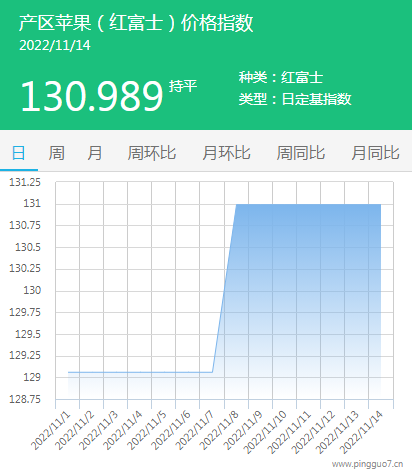Switch to the 月 monthly tab

[x=95, y=153]
